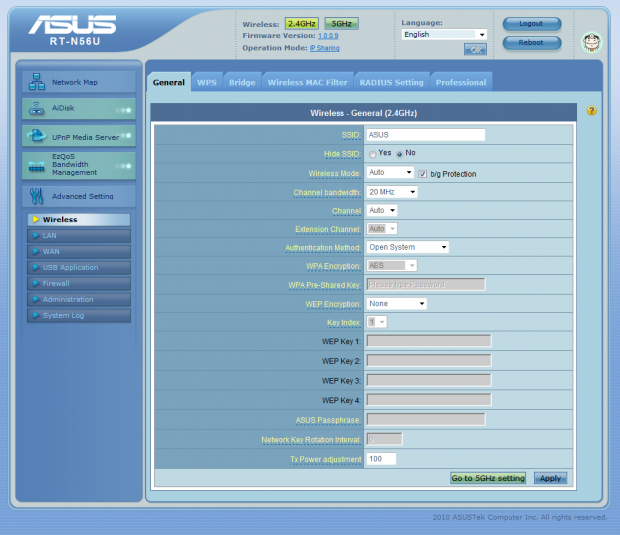Screen dimensions: 620x535
Task: Open firmware version 1.0.0.9 link
Action: [328, 36]
